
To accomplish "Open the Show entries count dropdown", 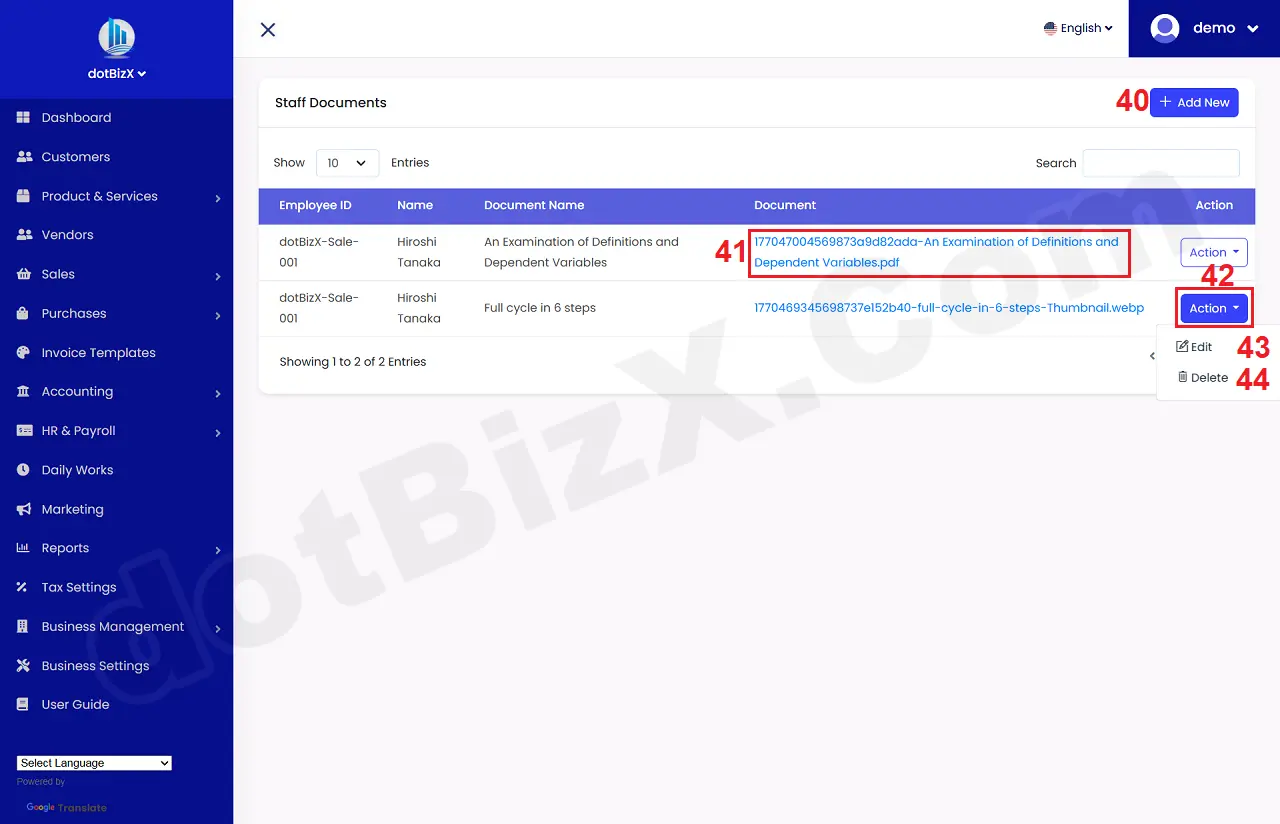I will pyautogui.click(x=347, y=162).
